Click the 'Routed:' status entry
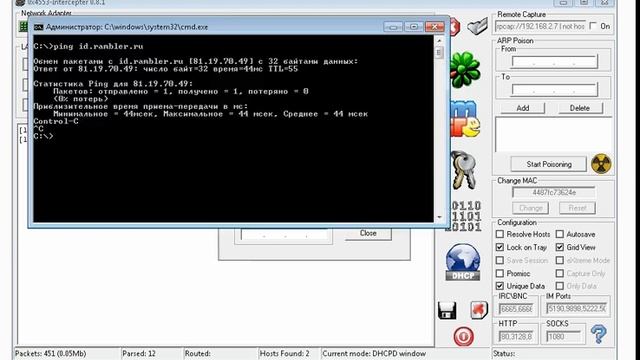 pyautogui.click(x=198, y=353)
